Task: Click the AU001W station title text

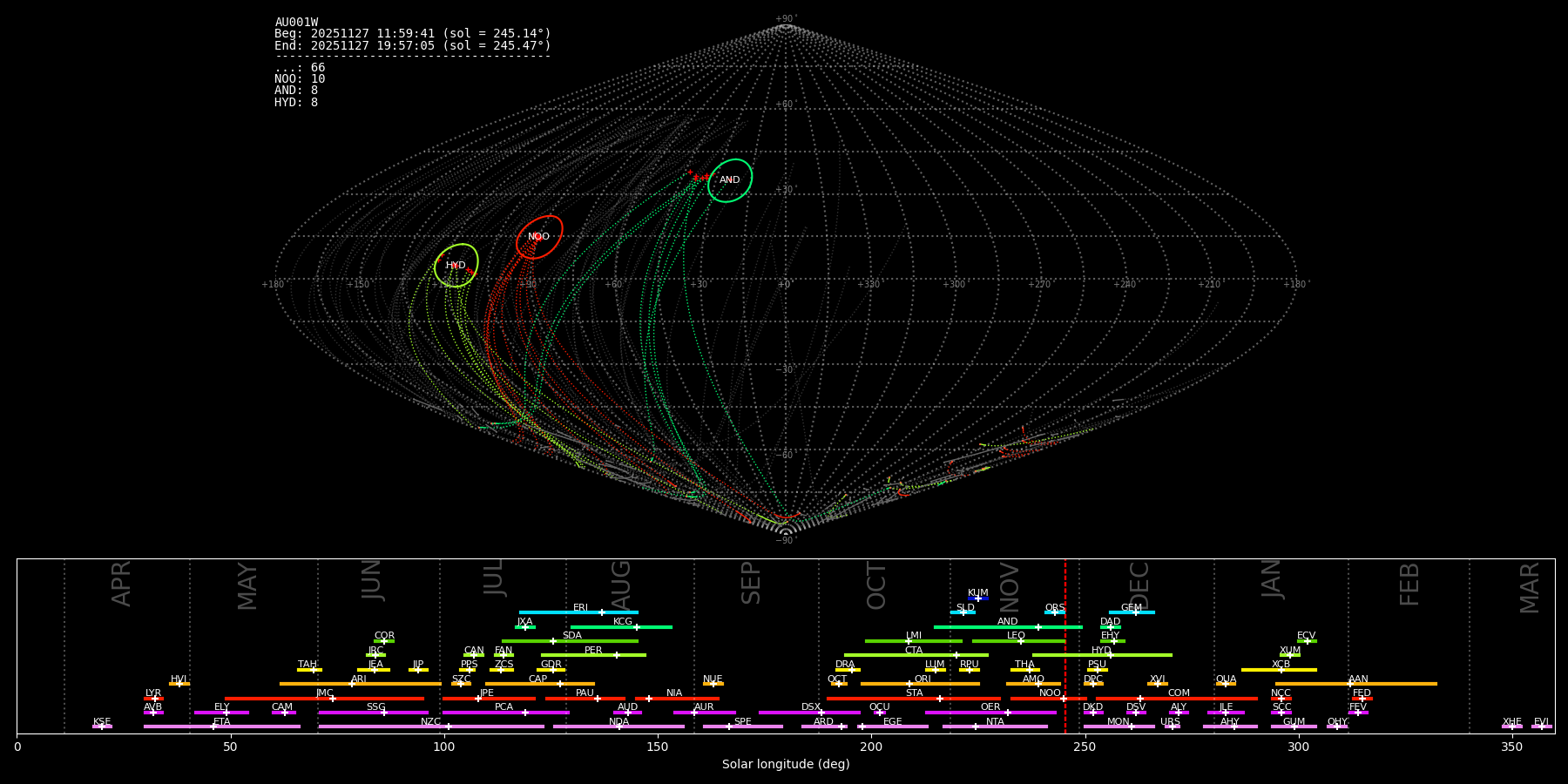Action: coord(296,23)
